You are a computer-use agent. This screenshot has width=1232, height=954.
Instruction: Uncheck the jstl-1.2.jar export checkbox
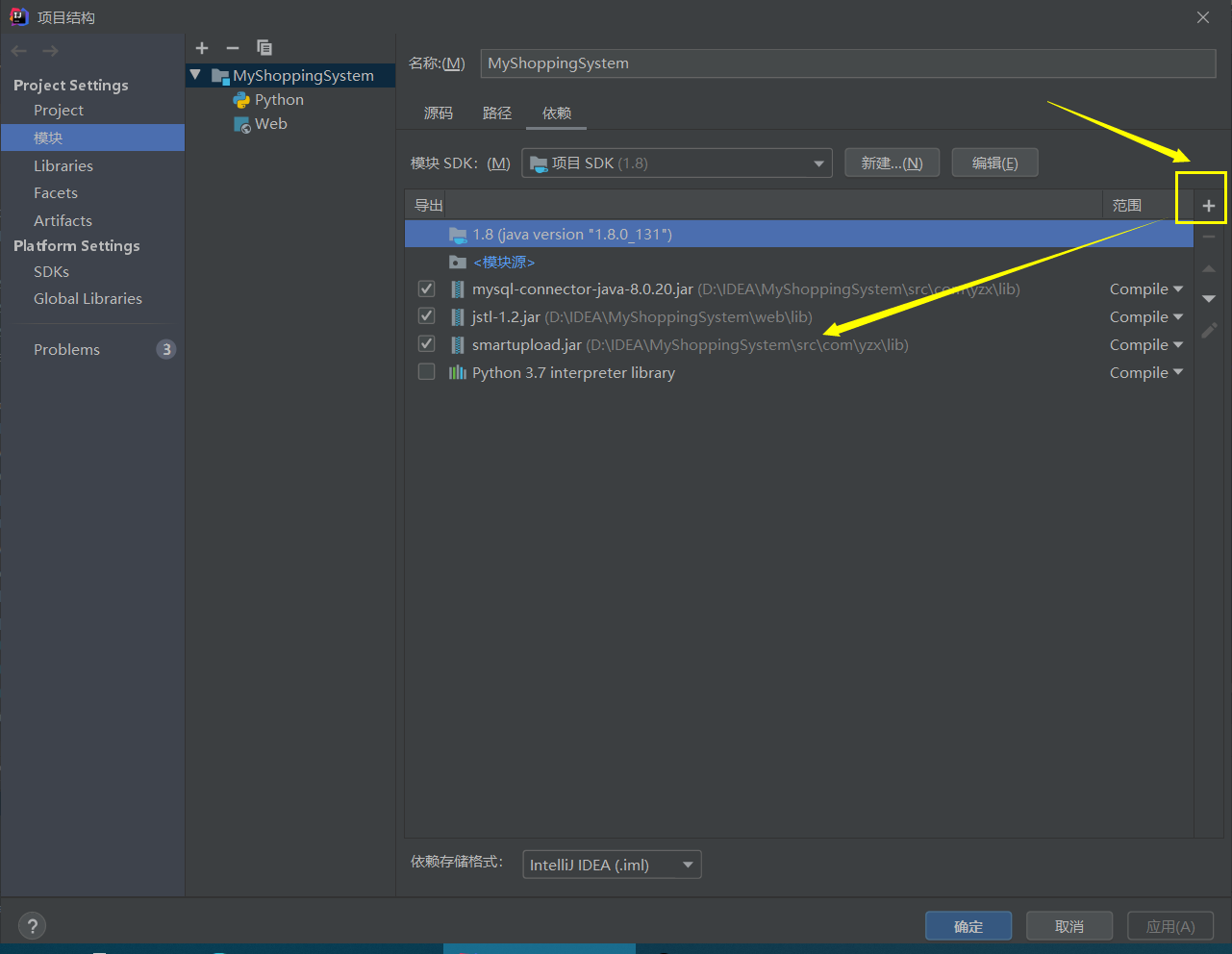(426, 315)
